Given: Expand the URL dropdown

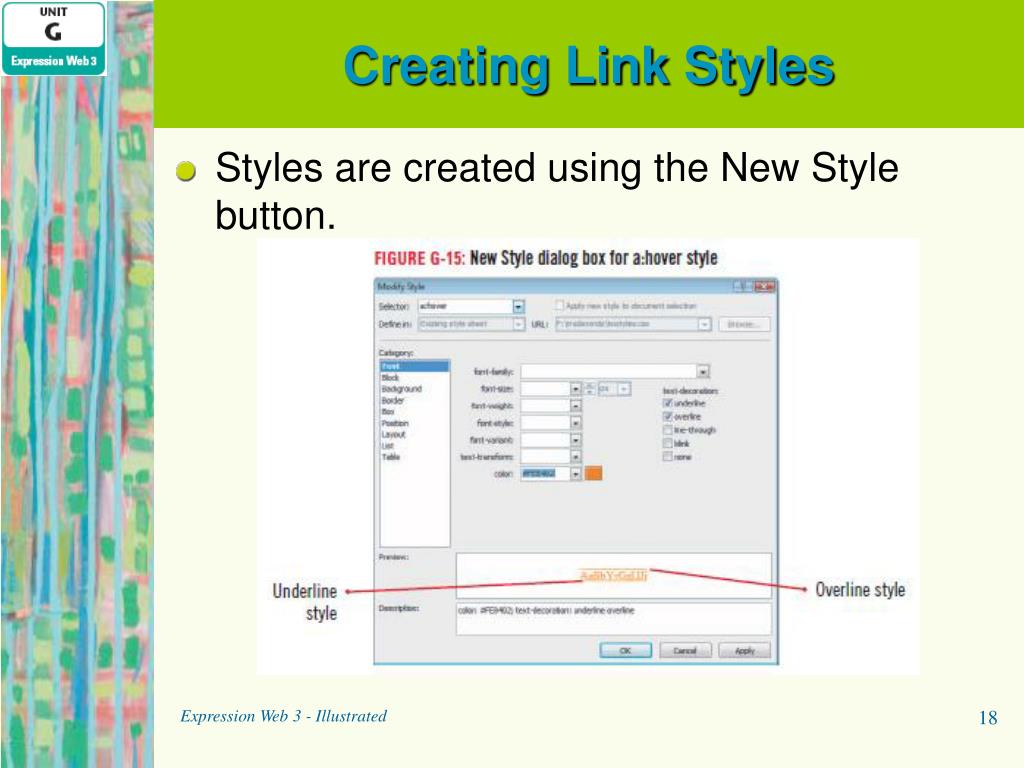Looking at the screenshot, I should pyautogui.click(x=704, y=324).
